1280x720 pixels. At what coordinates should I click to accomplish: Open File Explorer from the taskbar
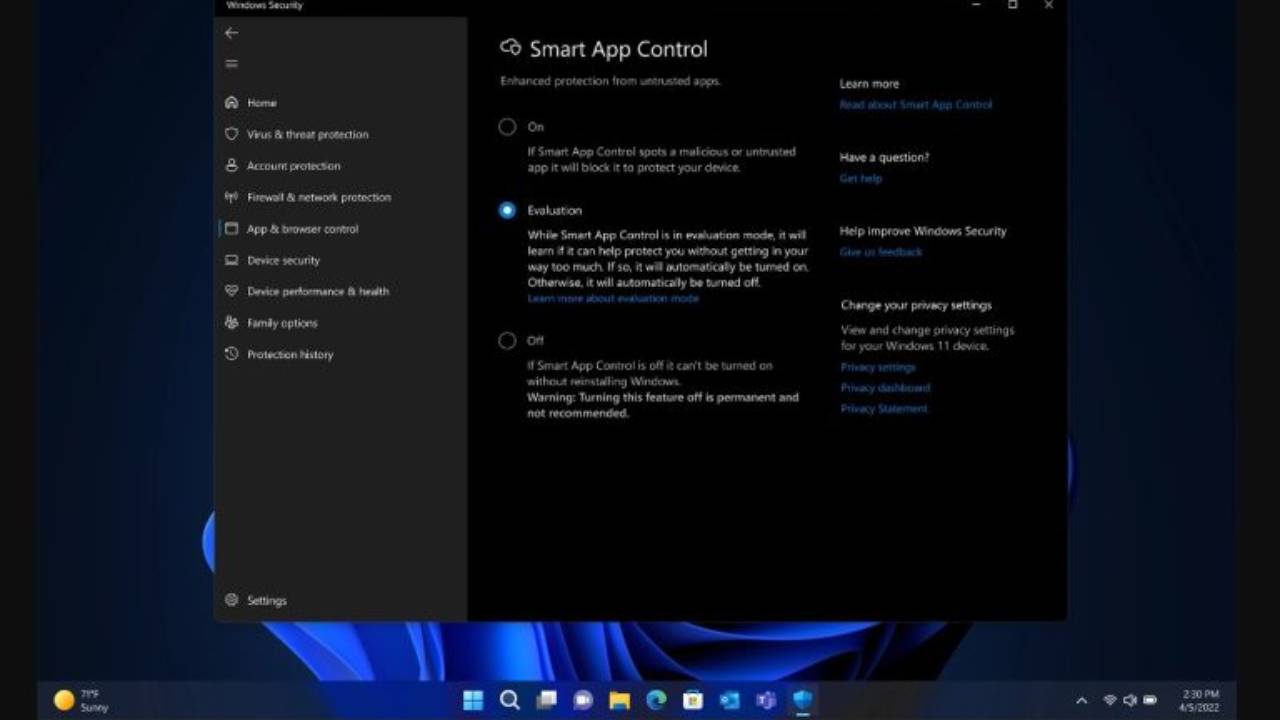click(x=619, y=699)
